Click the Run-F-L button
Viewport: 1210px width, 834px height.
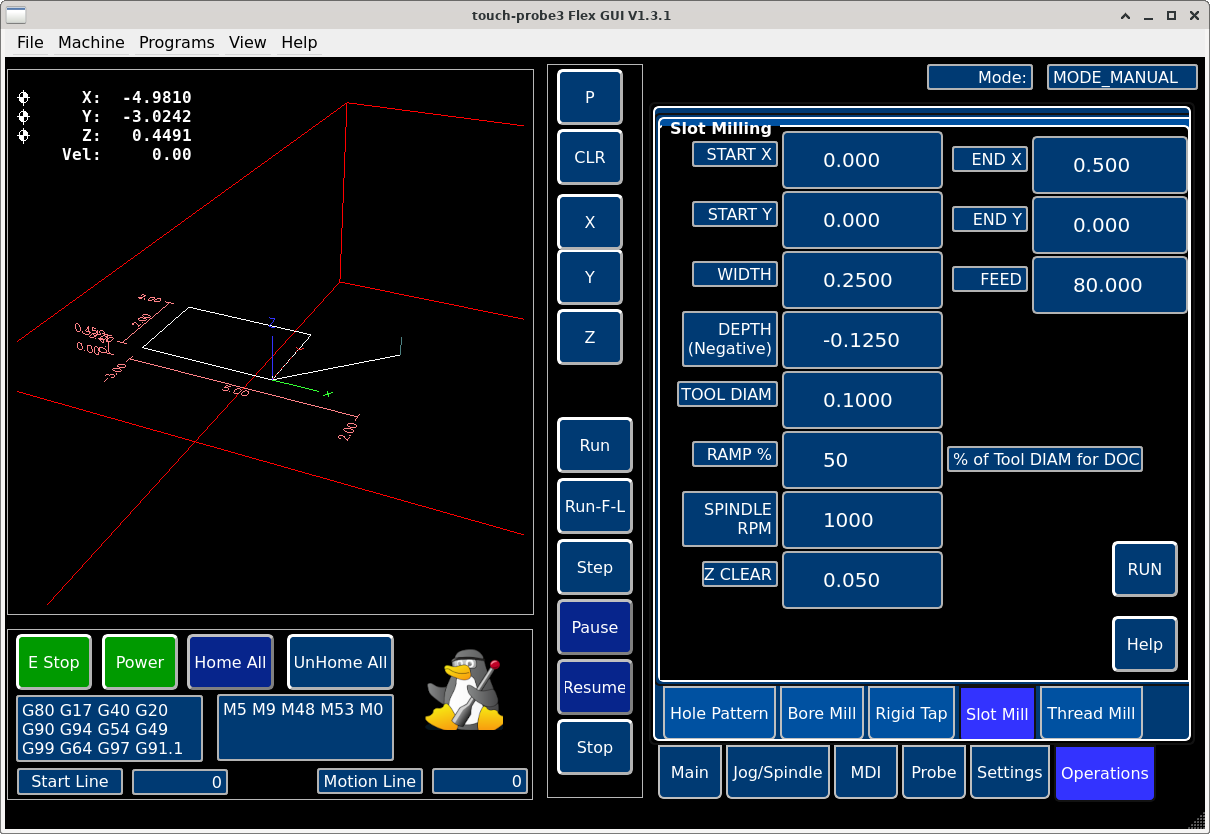pos(594,506)
